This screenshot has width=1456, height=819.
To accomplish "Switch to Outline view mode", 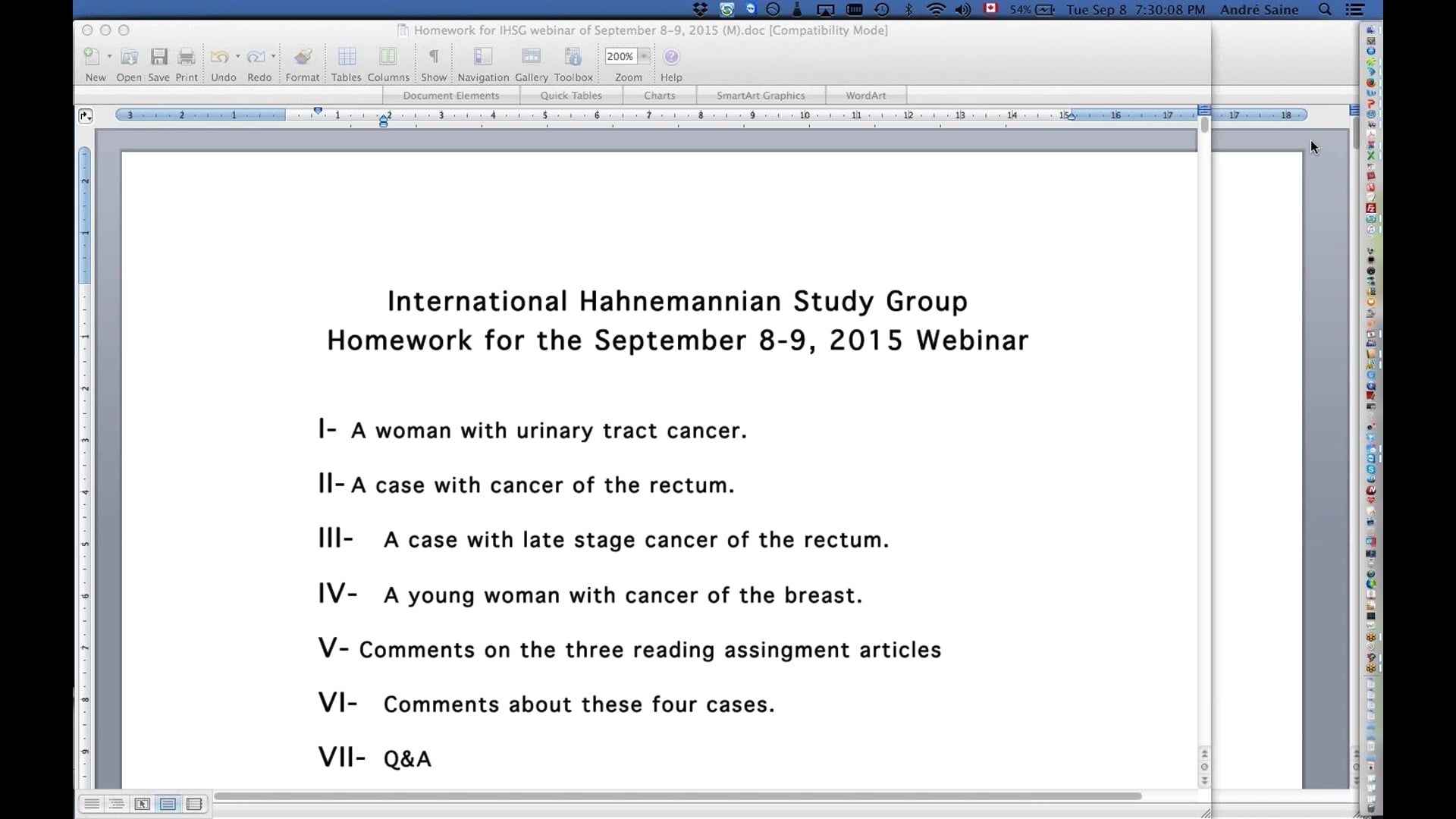I will (116, 804).
